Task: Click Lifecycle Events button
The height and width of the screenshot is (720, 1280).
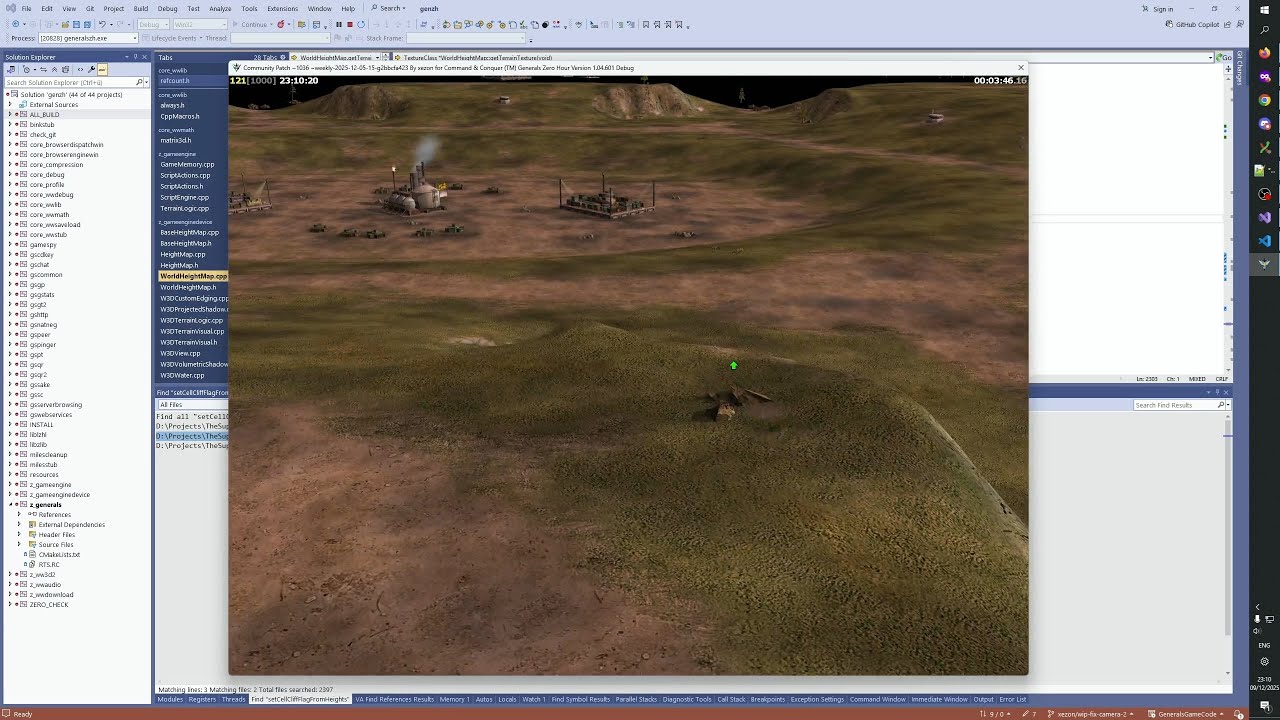Action: tap(174, 38)
